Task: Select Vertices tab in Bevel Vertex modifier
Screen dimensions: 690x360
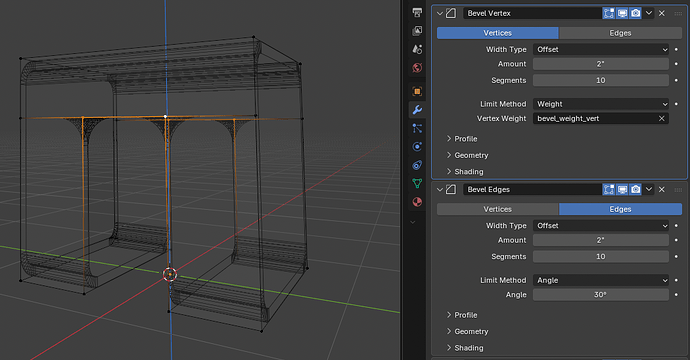Action: [x=498, y=33]
